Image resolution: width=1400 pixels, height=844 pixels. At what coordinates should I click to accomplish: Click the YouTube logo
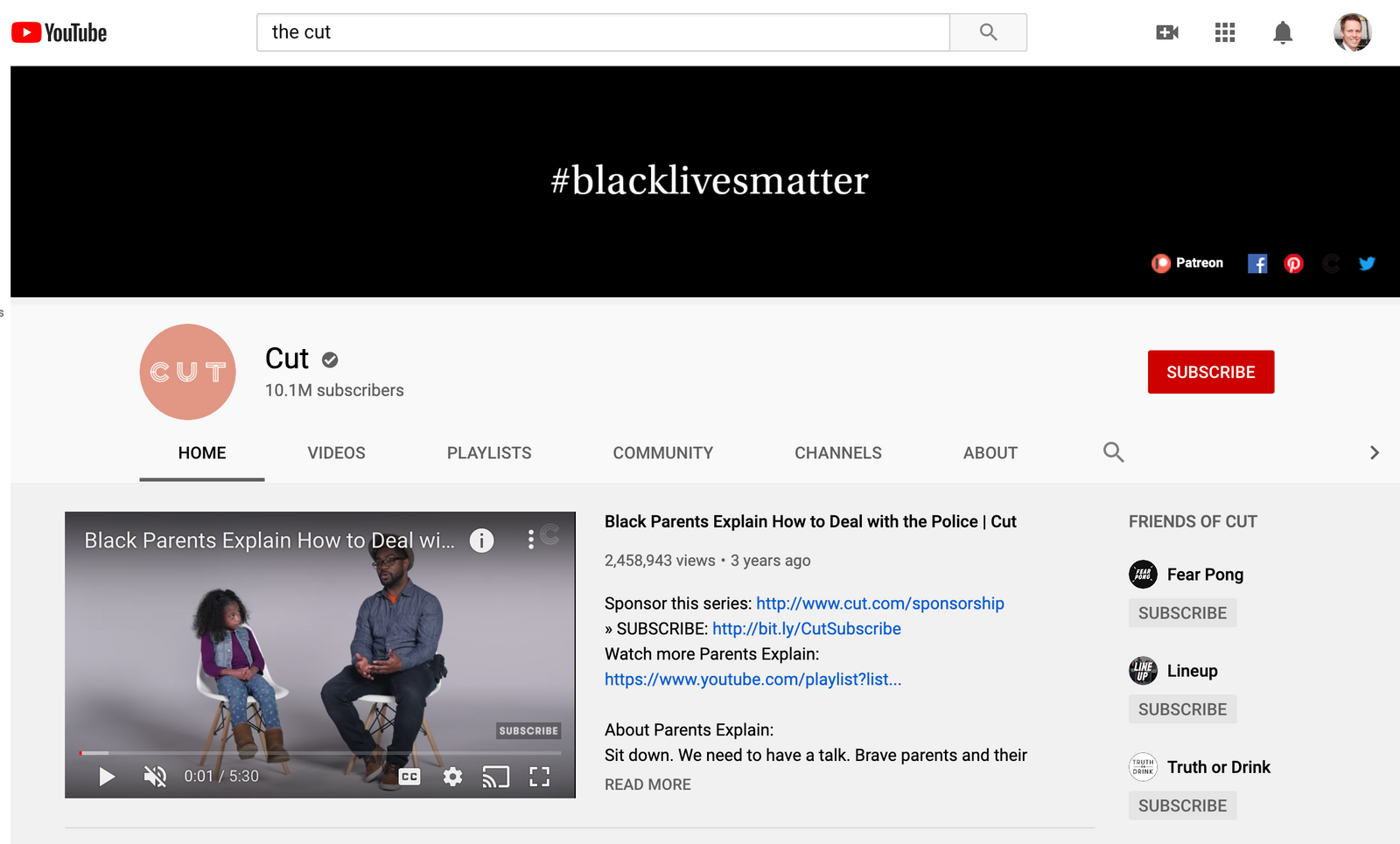coord(59,32)
